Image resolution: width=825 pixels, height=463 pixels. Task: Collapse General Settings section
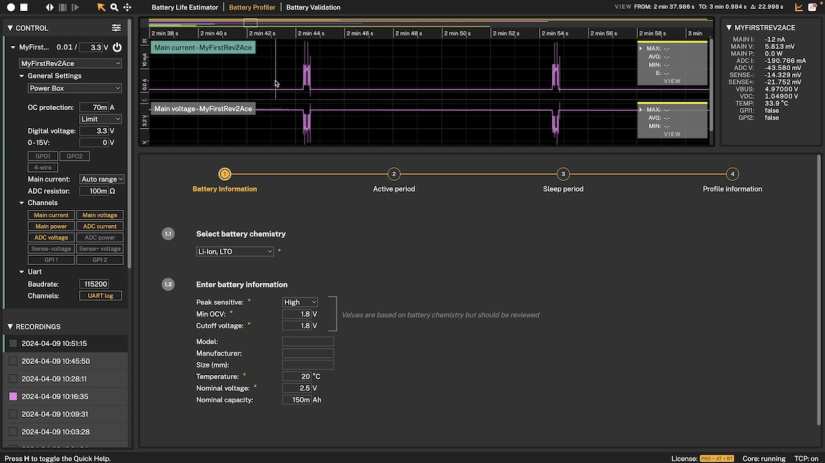click(22, 76)
